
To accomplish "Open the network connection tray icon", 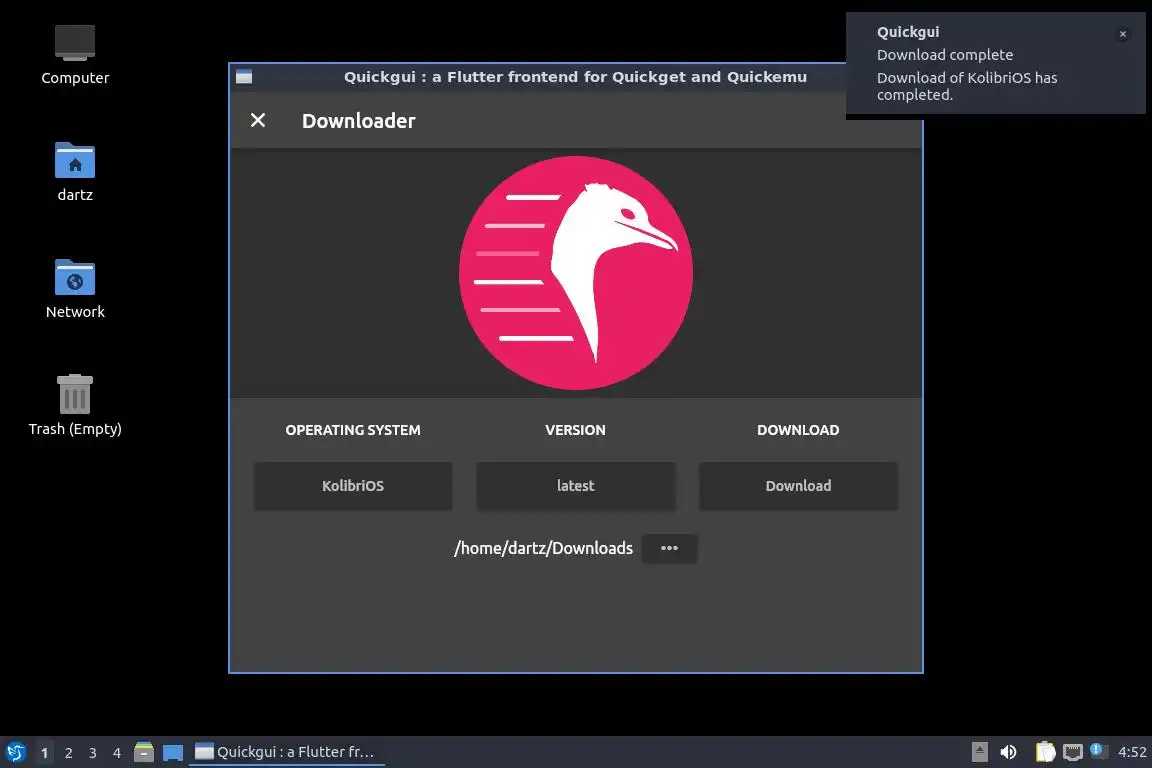I will [x=1073, y=752].
